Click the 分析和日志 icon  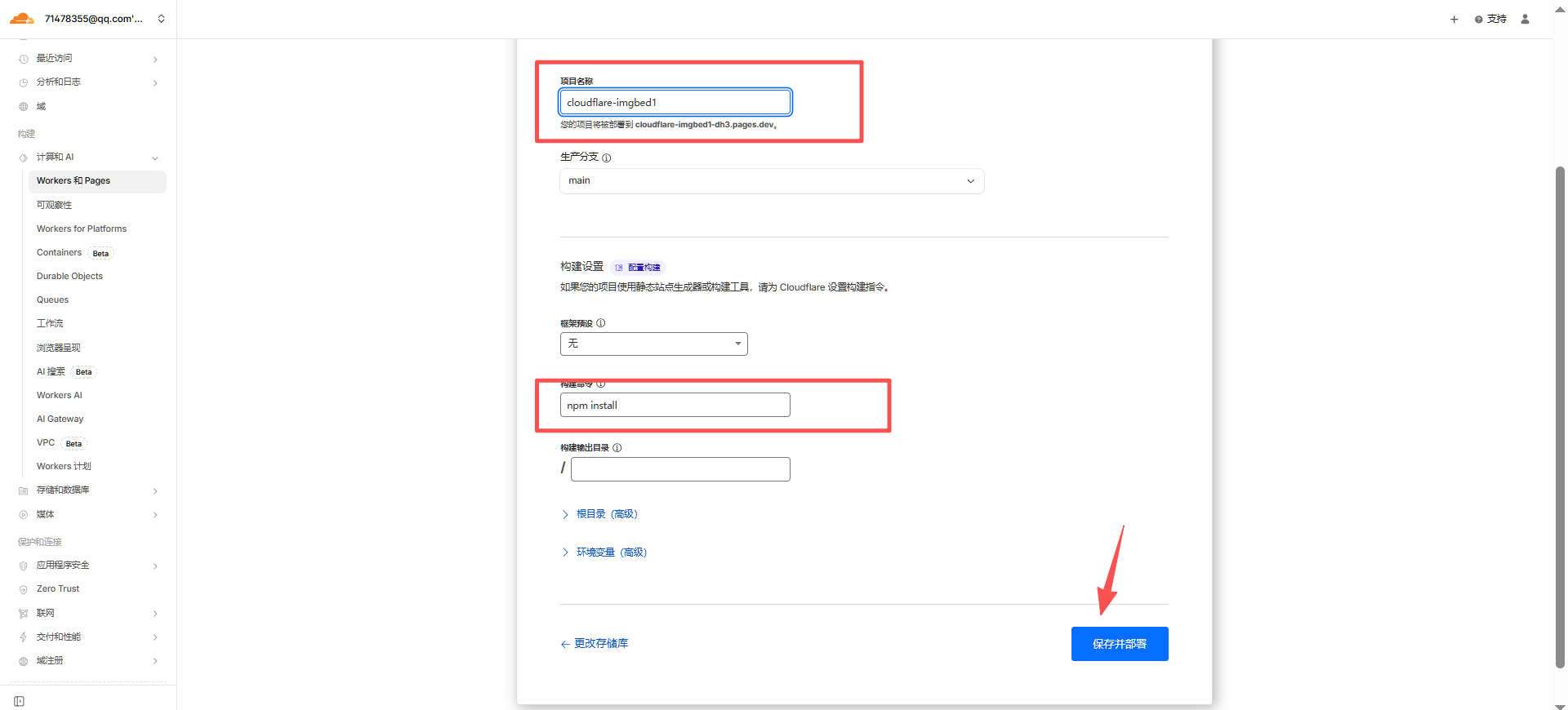(24, 82)
